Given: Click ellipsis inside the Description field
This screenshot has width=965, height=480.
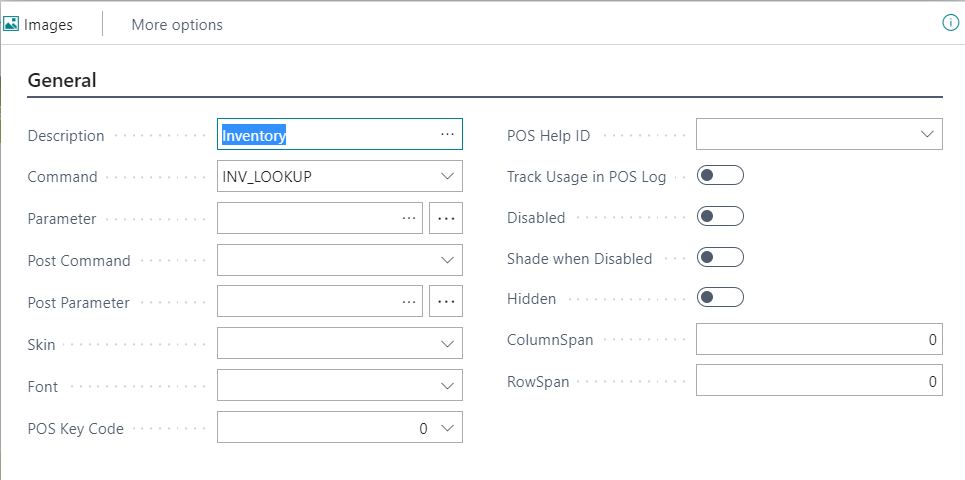Looking at the screenshot, I should tap(447, 135).
